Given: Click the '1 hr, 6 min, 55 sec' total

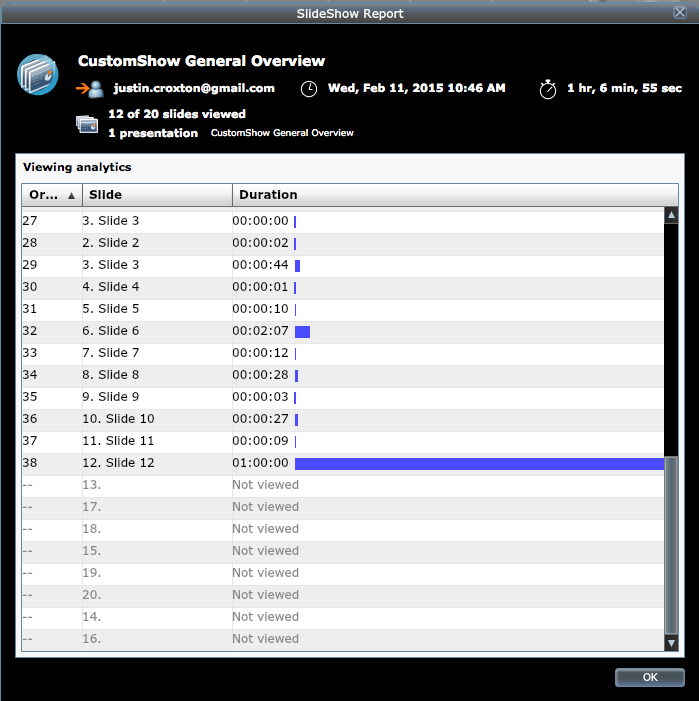Looking at the screenshot, I should point(624,88).
